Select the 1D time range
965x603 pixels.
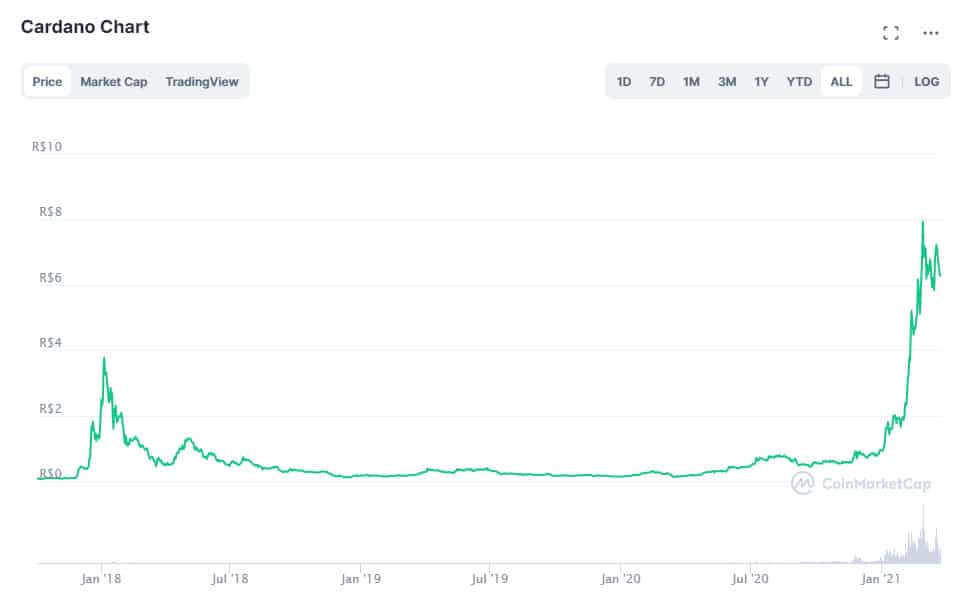tap(623, 81)
